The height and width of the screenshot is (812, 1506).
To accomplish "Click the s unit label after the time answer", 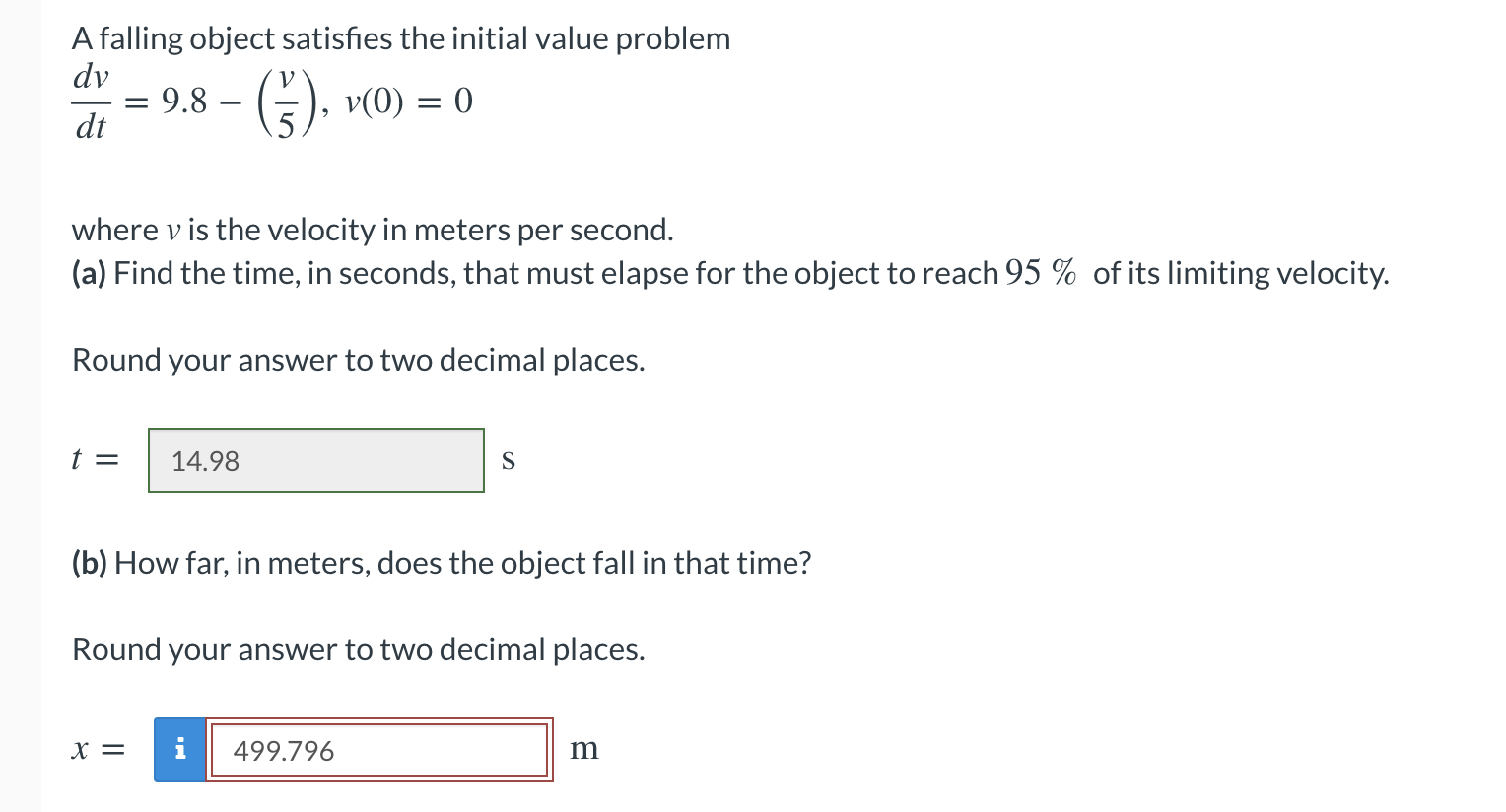I will coord(509,459).
